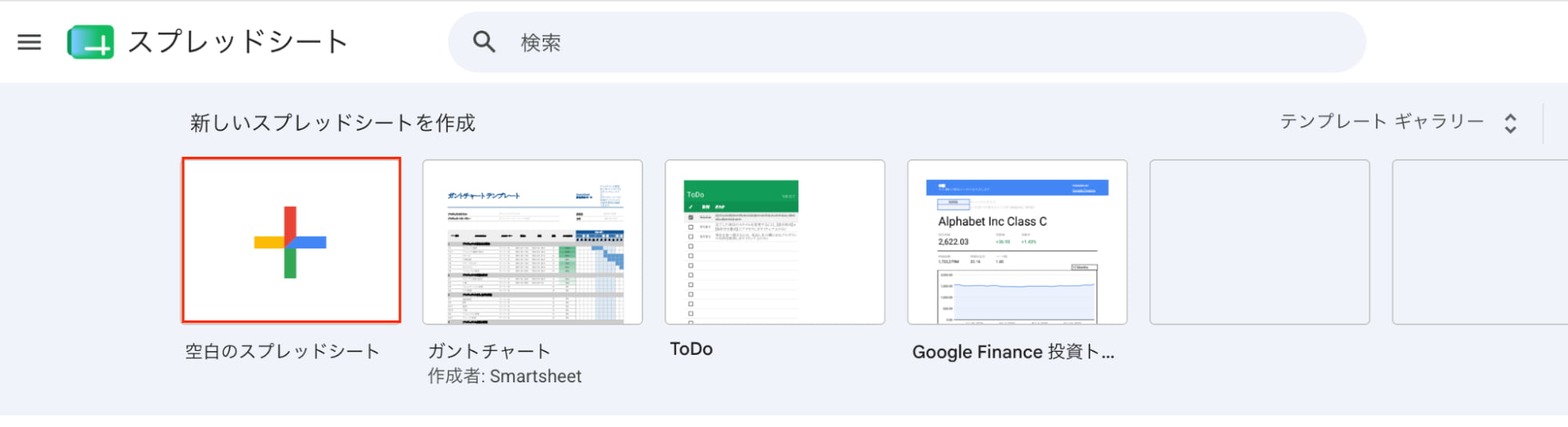Click the green Sheets logo icon
1568x427 pixels.
click(90, 42)
